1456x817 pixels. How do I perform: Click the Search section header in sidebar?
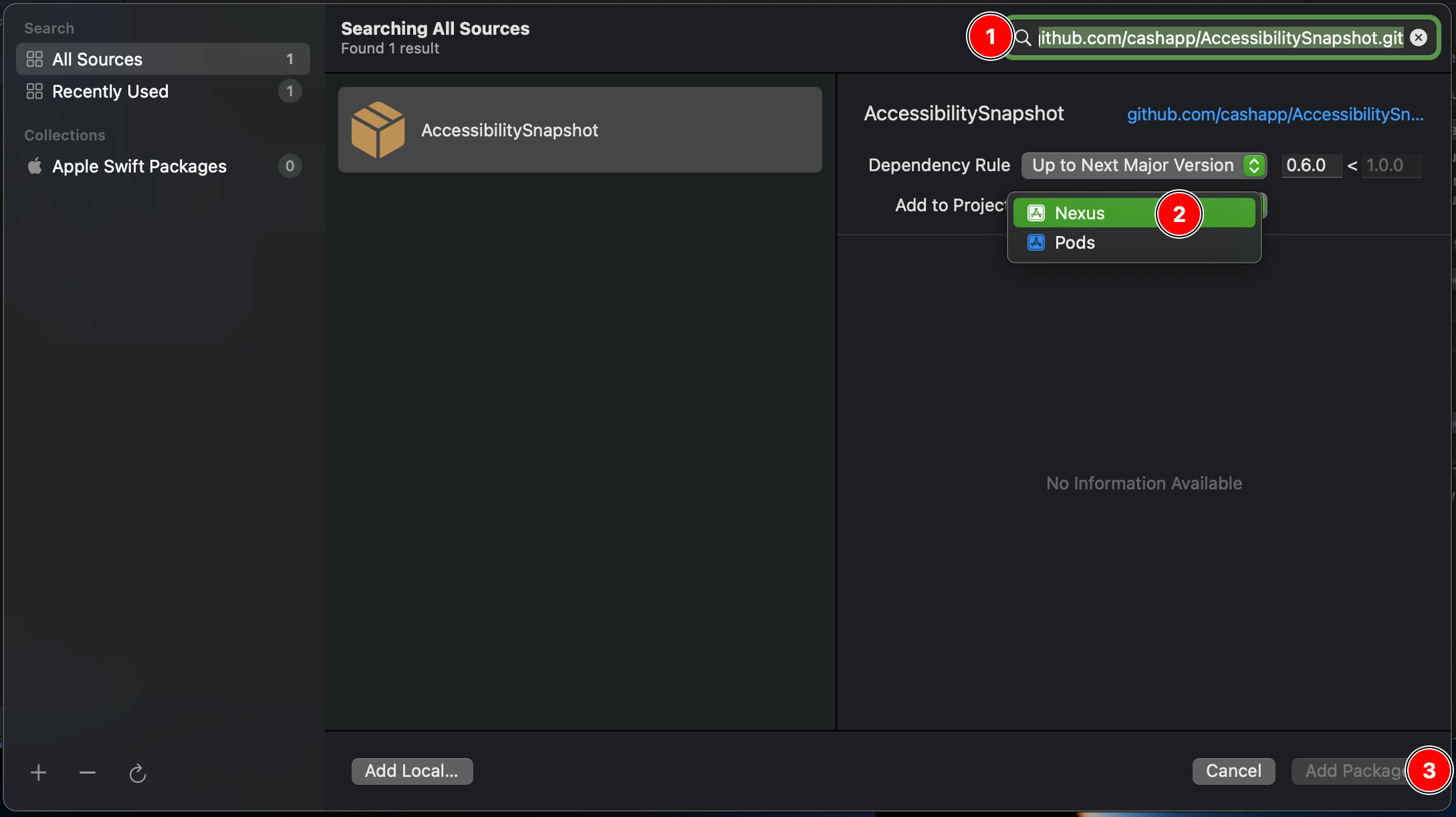[49, 28]
